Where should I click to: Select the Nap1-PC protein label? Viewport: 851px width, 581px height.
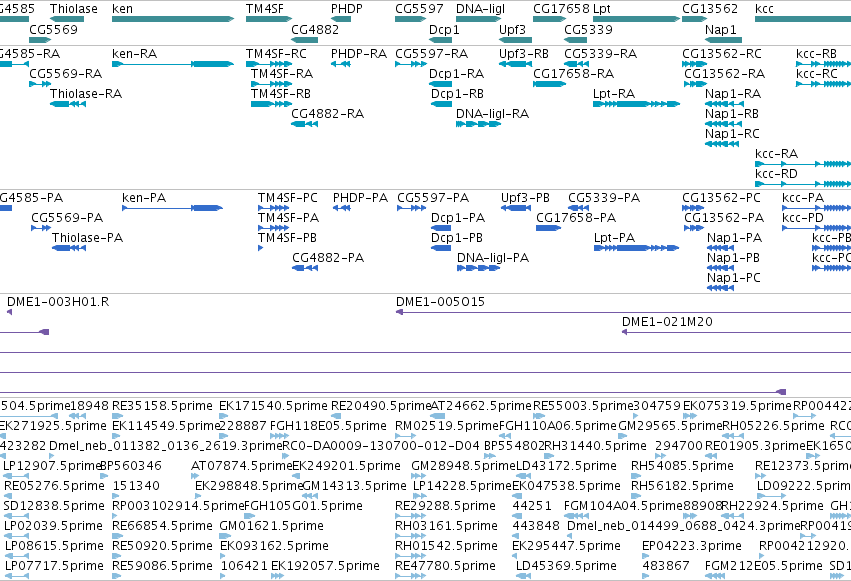coord(733,278)
